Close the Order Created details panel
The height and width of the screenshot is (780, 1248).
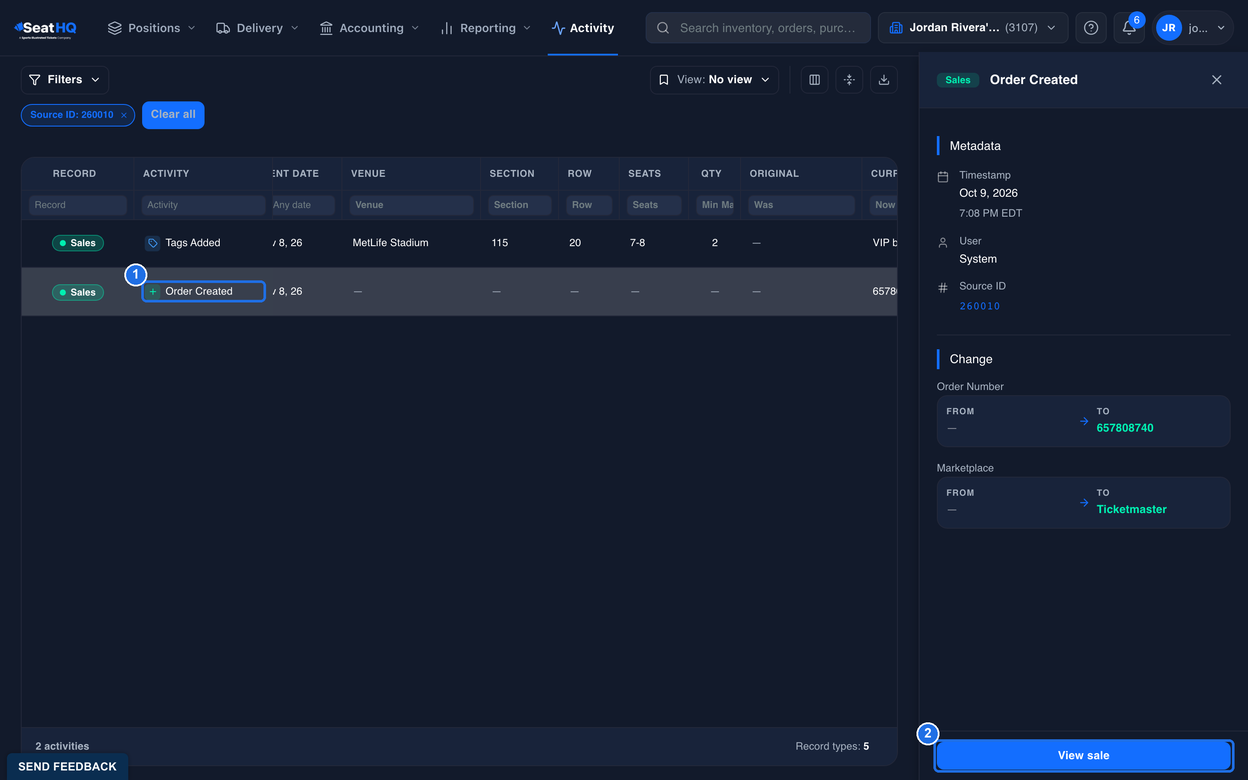(1217, 80)
